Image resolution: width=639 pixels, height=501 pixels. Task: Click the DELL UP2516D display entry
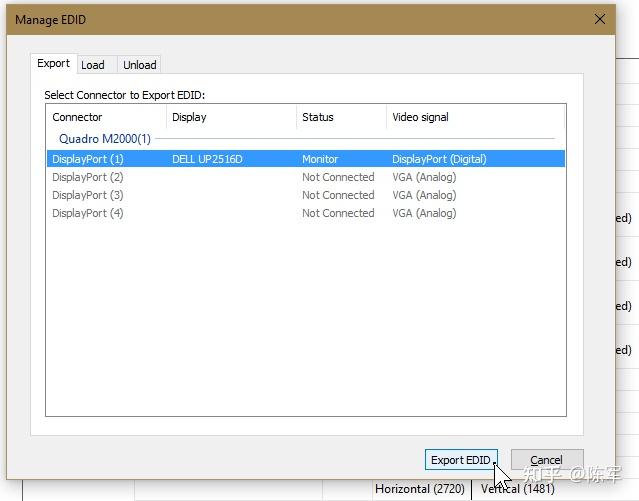click(207, 159)
